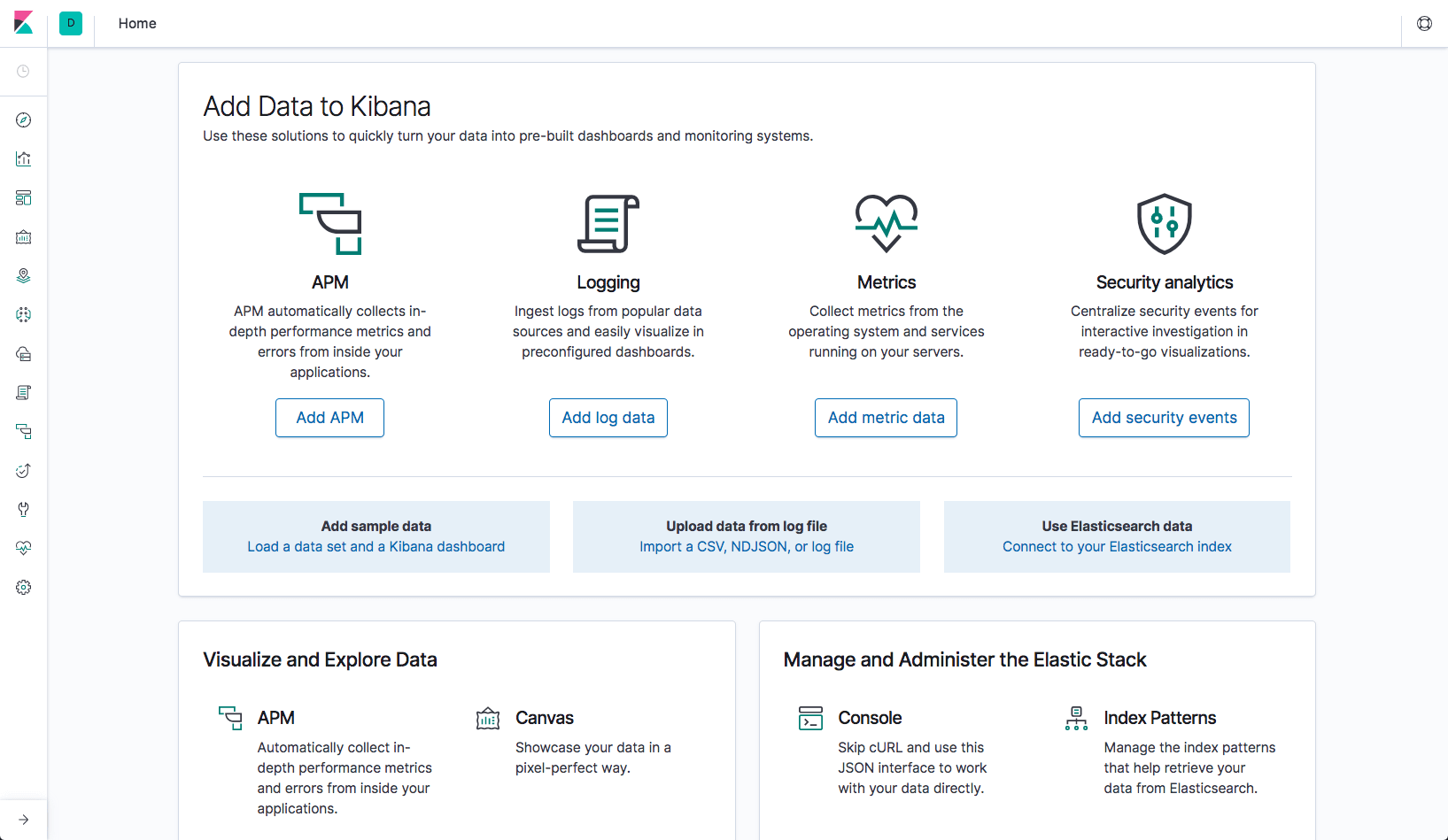Viewport: 1448px width, 840px height.
Task: Open the help menu icon at top-right
Action: pos(1424,24)
